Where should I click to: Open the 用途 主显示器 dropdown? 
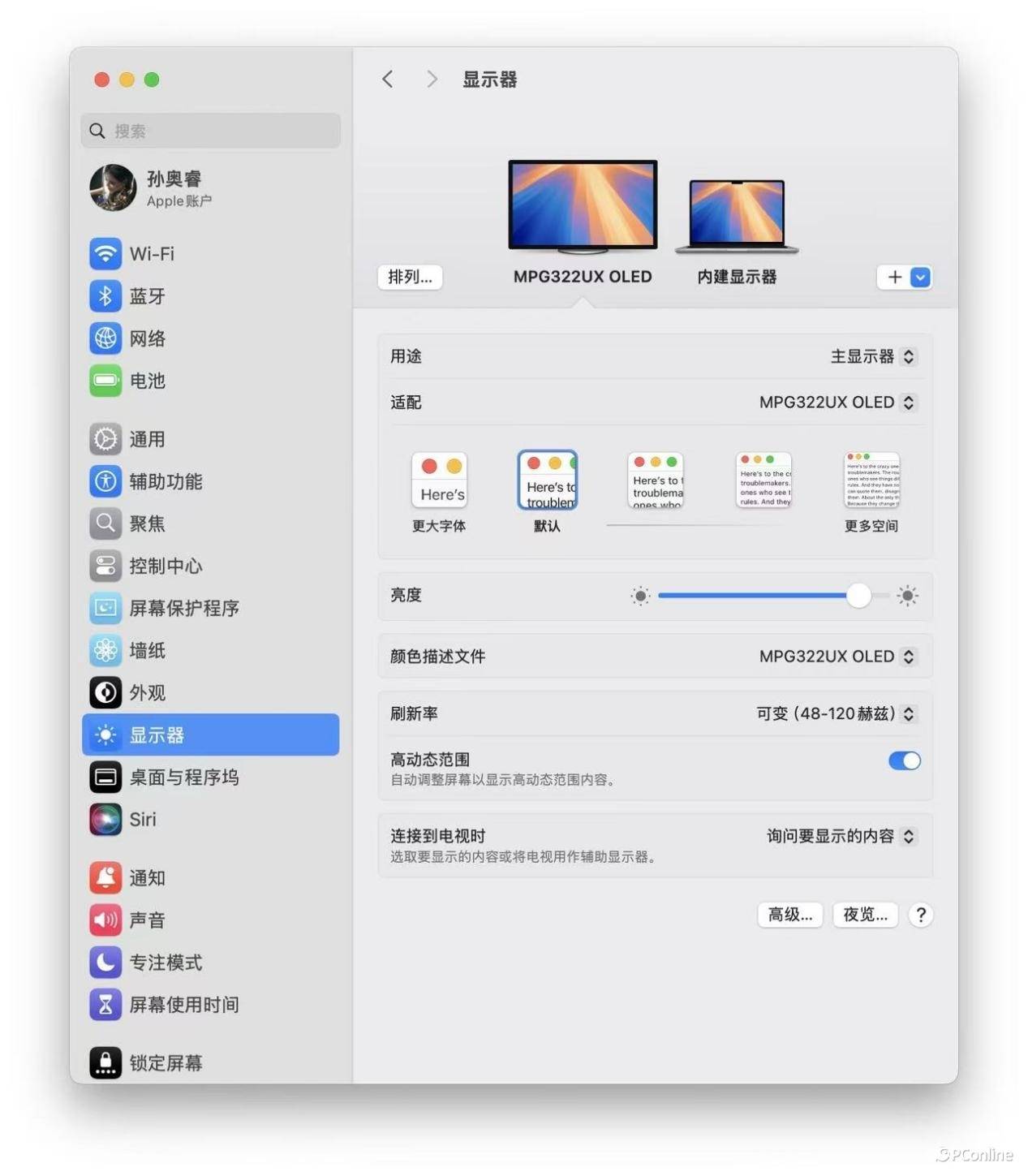(x=874, y=356)
